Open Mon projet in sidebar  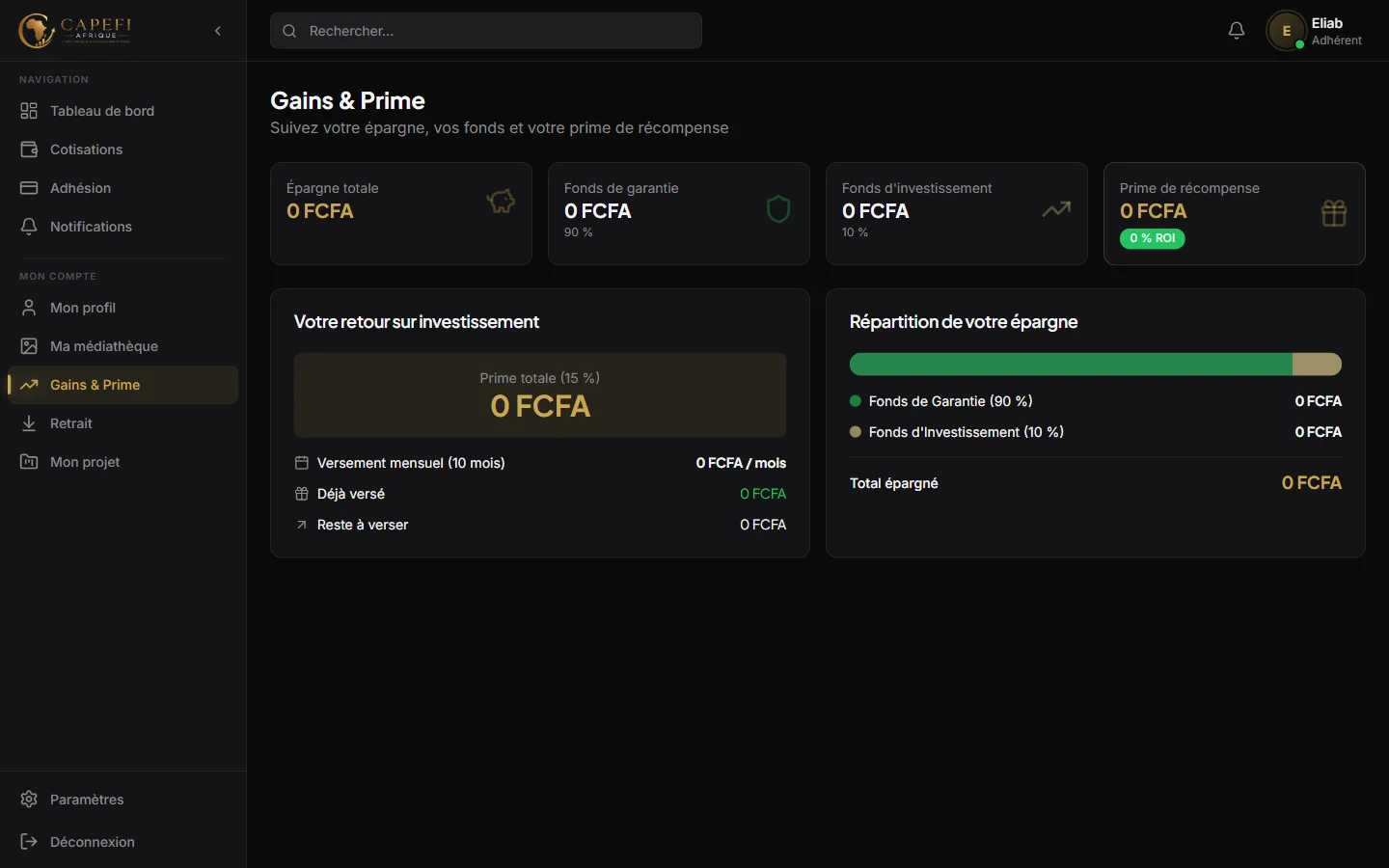click(123, 462)
